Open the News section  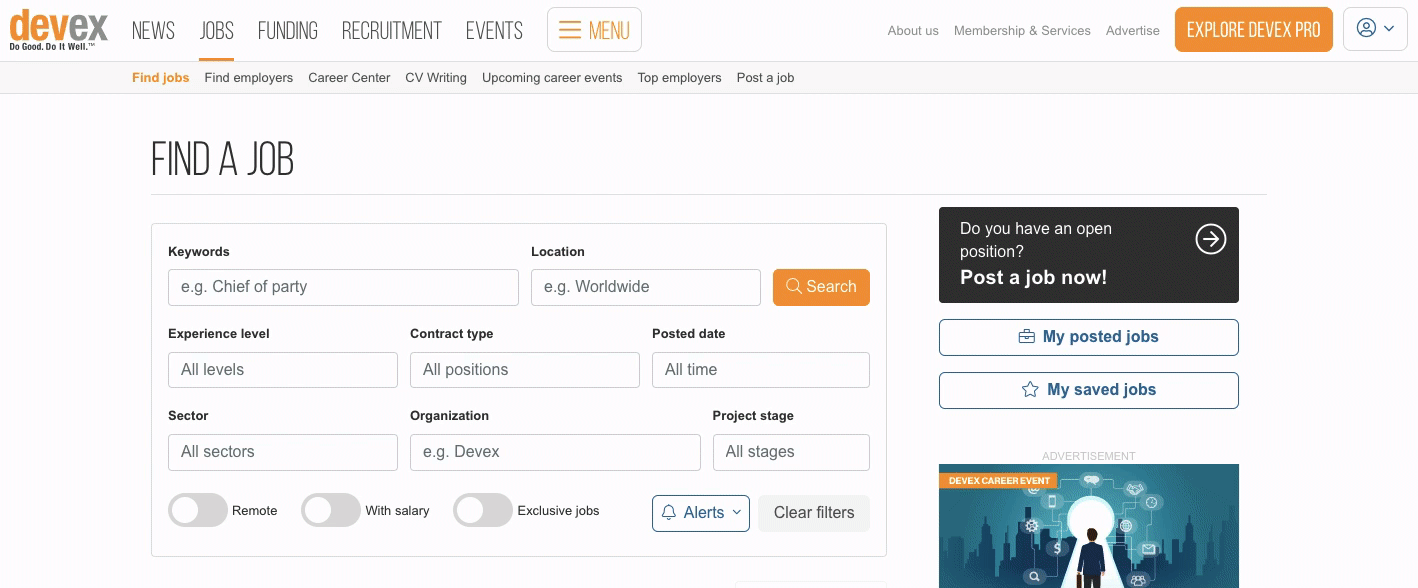(153, 31)
